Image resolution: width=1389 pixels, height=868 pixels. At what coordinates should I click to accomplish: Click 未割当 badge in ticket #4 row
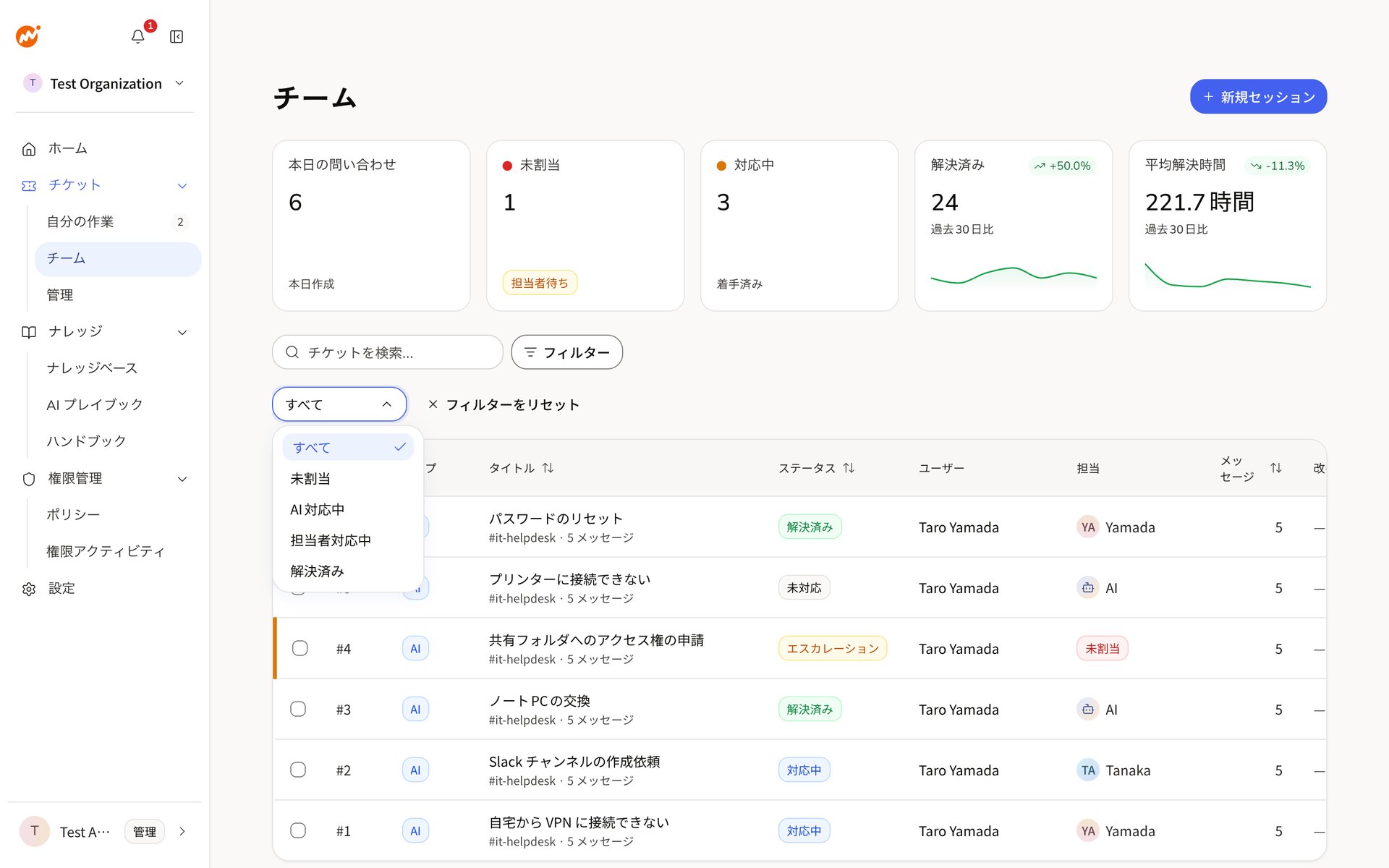pyautogui.click(x=1102, y=649)
